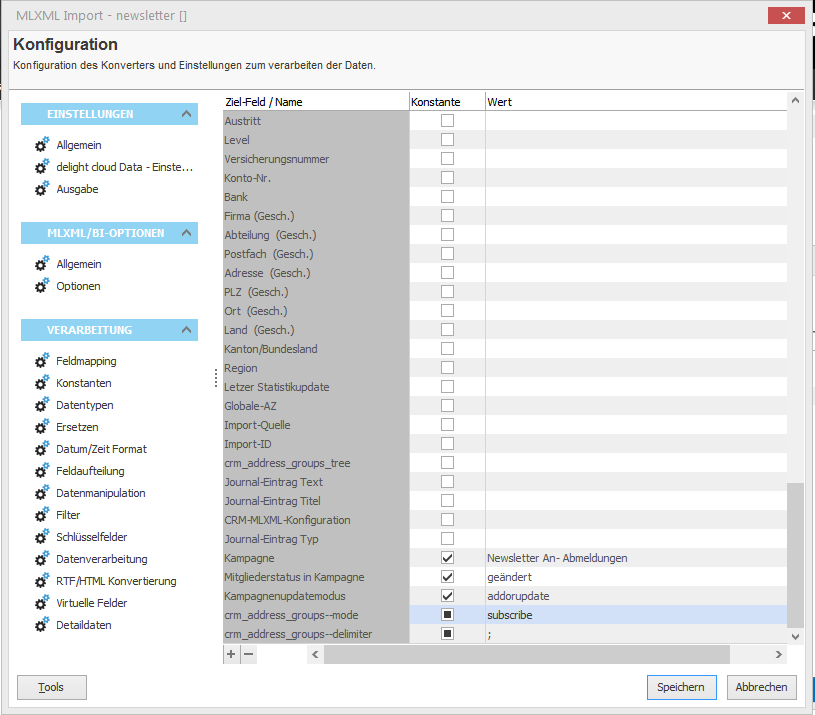Open the RTF/HTML Konvertierung icon

(x=40, y=581)
